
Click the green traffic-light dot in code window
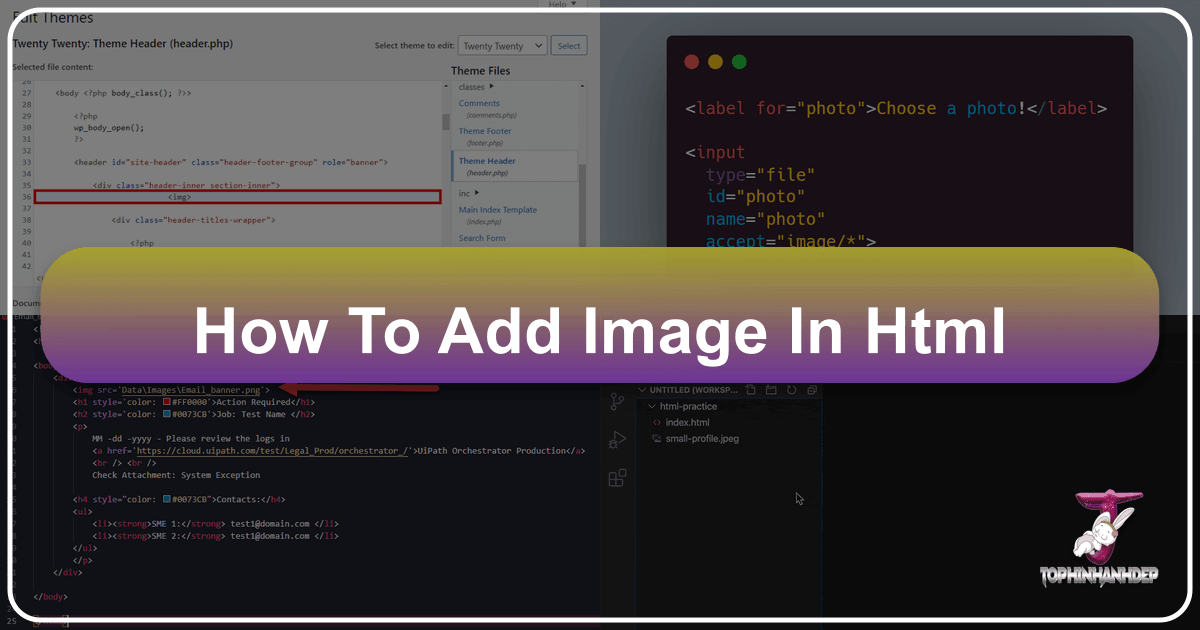739,62
